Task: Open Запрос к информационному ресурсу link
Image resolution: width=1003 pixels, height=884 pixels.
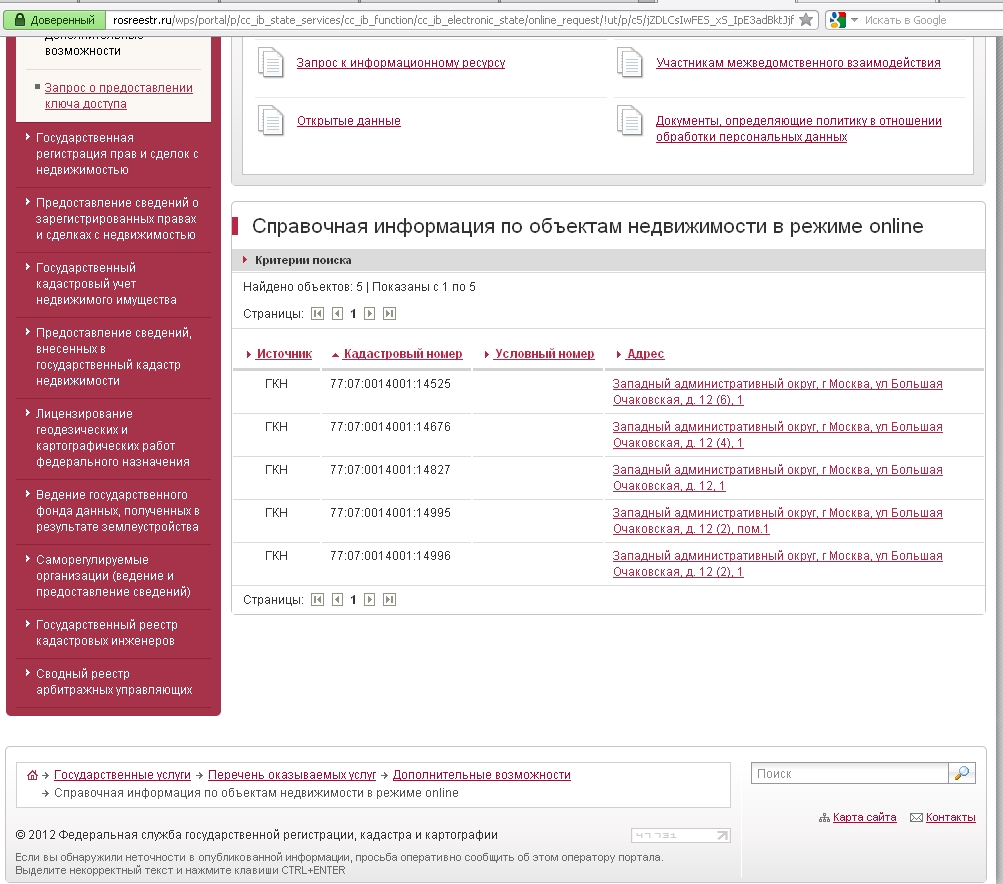Action: pyautogui.click(x=400, y=63)
